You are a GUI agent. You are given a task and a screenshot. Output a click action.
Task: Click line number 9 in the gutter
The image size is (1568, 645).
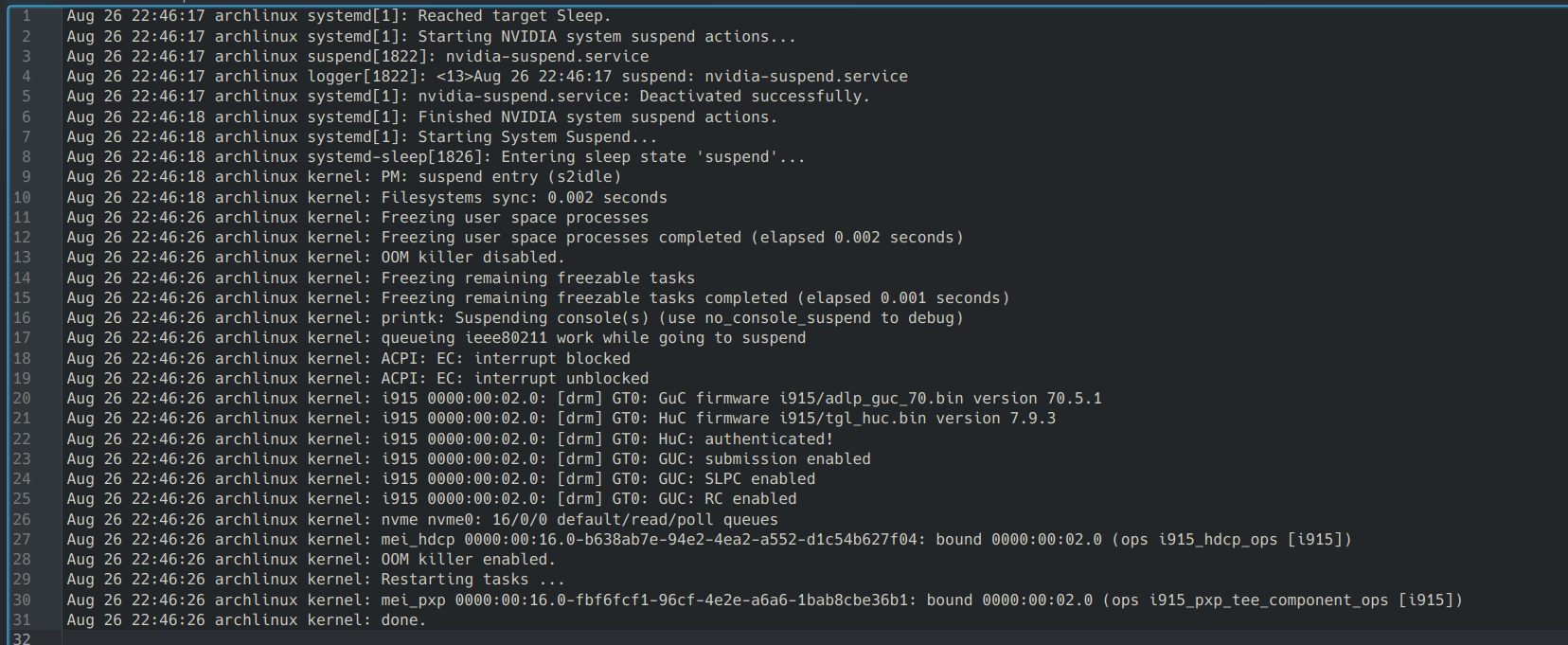[27, 177]
